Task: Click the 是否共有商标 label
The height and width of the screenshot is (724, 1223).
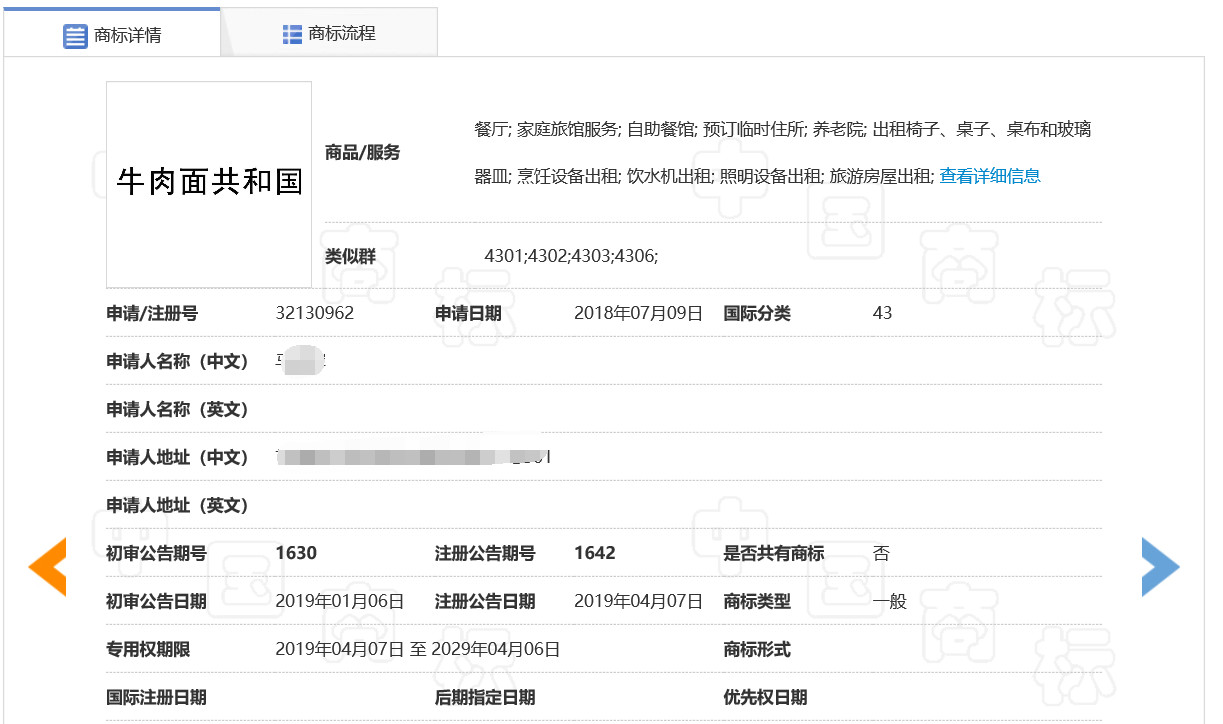Action: click(x=774, y=553)
